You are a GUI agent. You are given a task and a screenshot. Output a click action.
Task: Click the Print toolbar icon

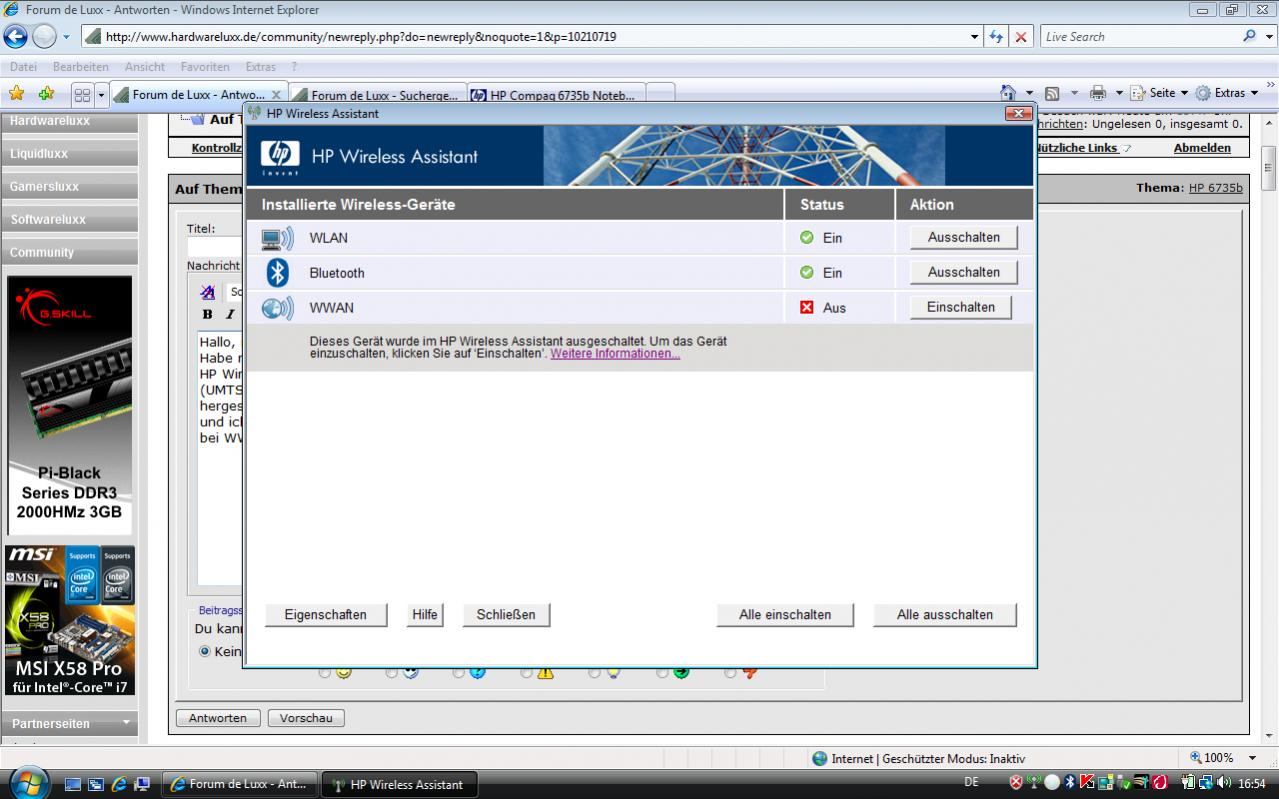tap(1098, 93)
